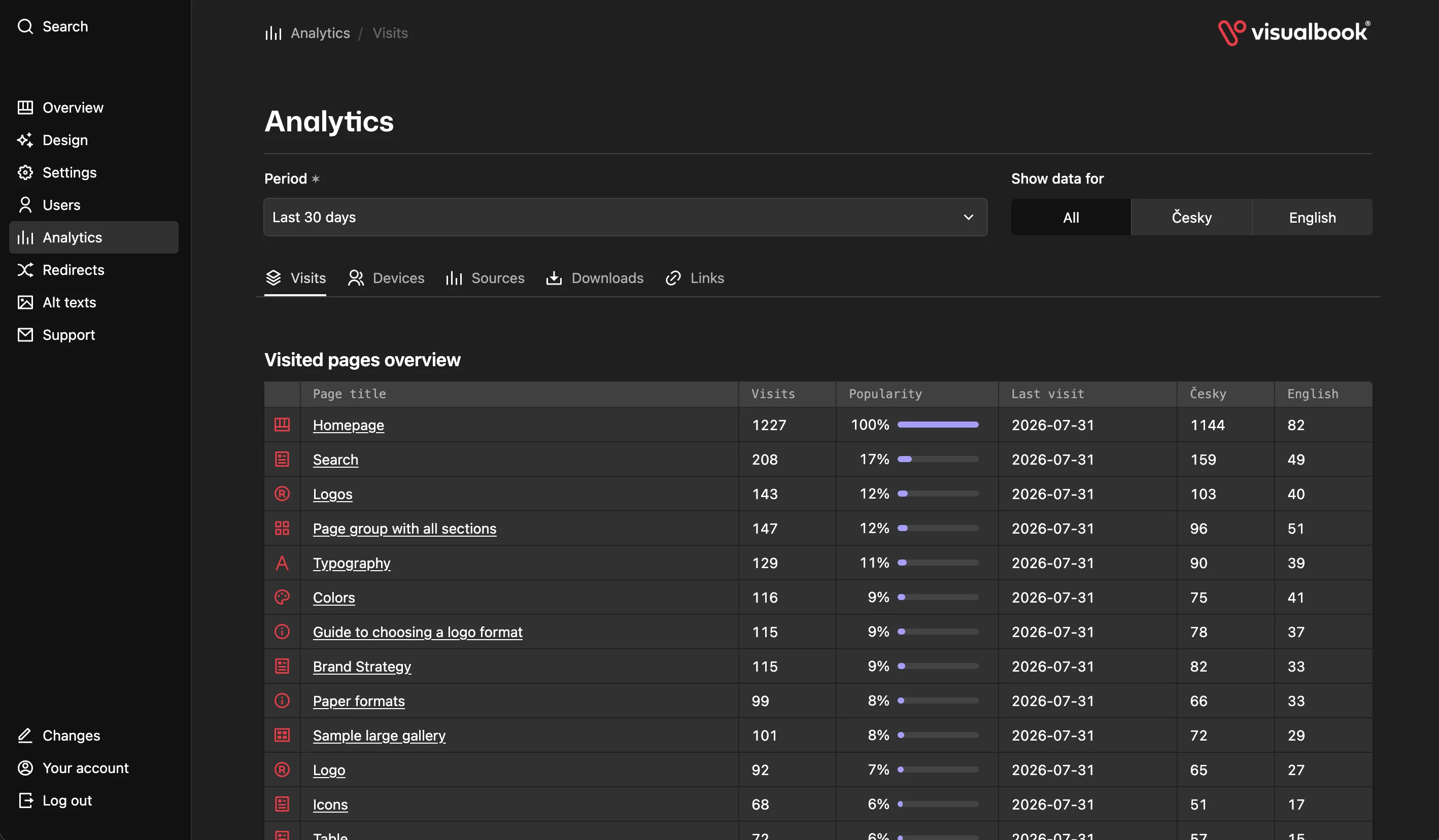Click the 1144 Česky value for Homepage
This screenshot has width=1439, height=840.
point(1207,425)
